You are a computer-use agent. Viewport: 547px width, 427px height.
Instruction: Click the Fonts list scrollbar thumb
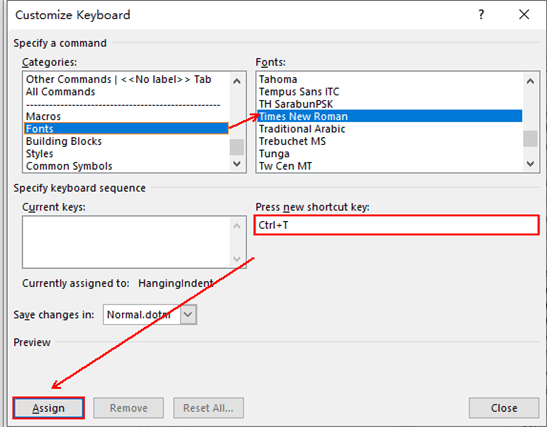tap(530, 138)
